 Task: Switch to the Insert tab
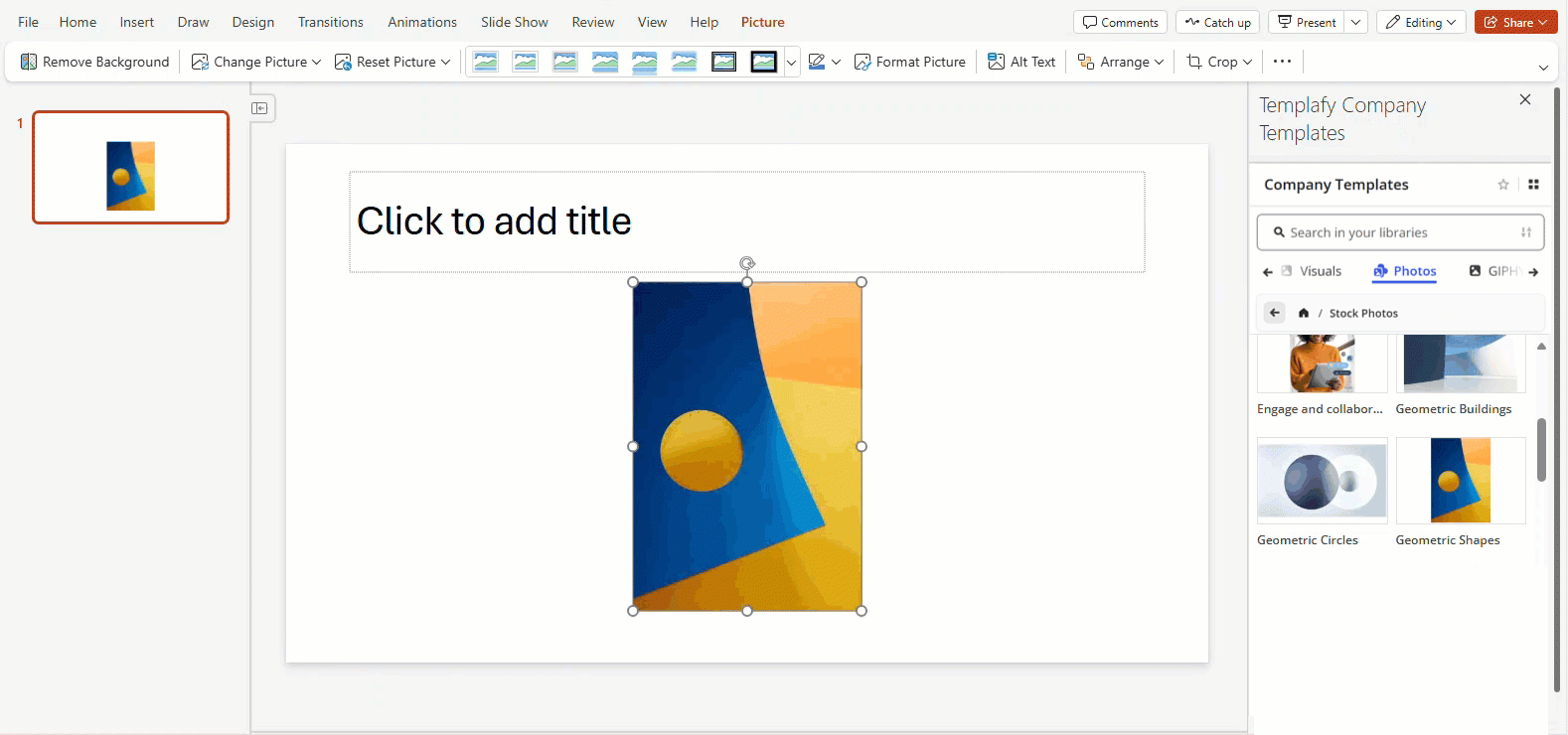137,22
